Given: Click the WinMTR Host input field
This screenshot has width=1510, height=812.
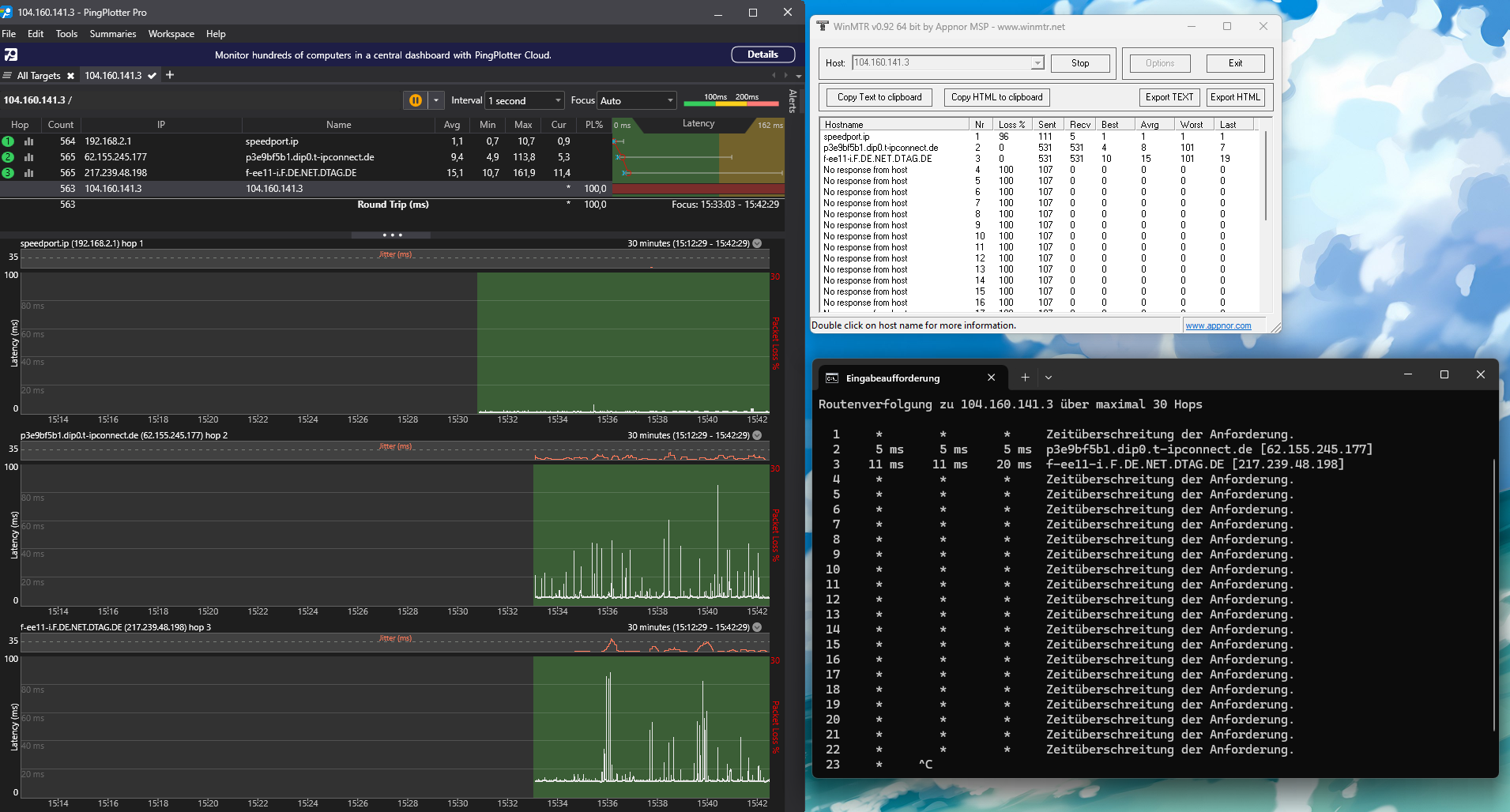Looking at the screenshot, I should click(x=942, y=63).
